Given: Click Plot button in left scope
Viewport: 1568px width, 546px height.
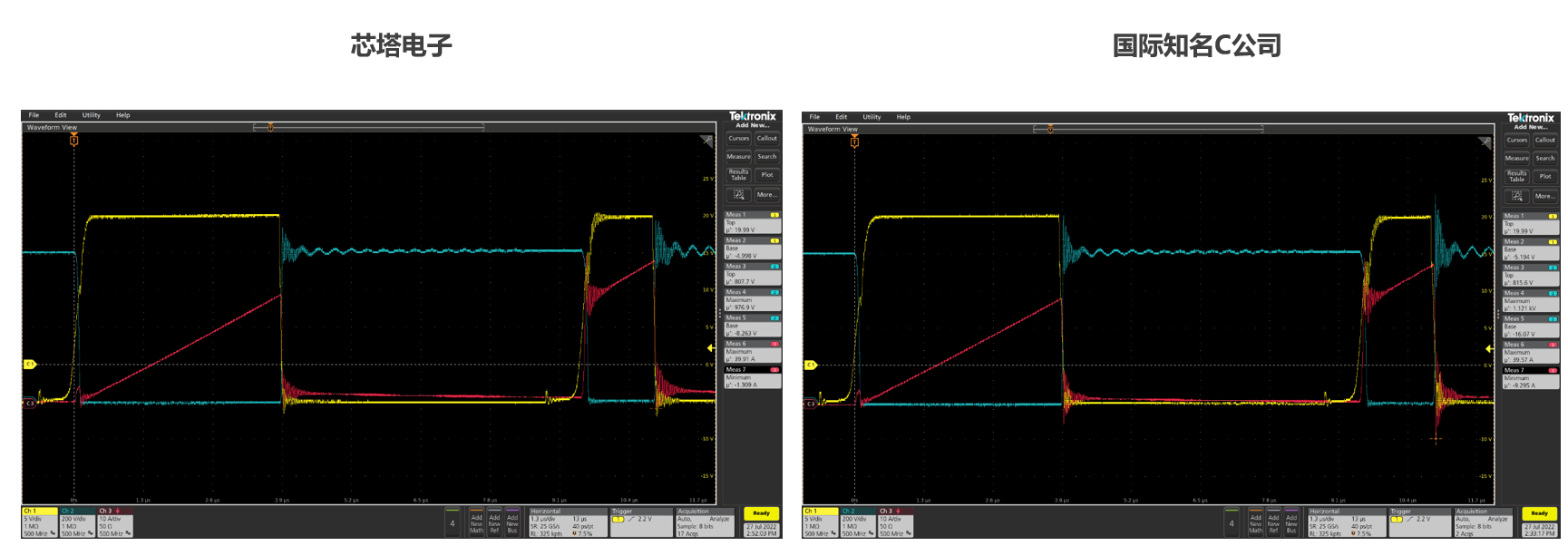Looking at the screenshot, I should pyautogui.click(x=767, y=175).
